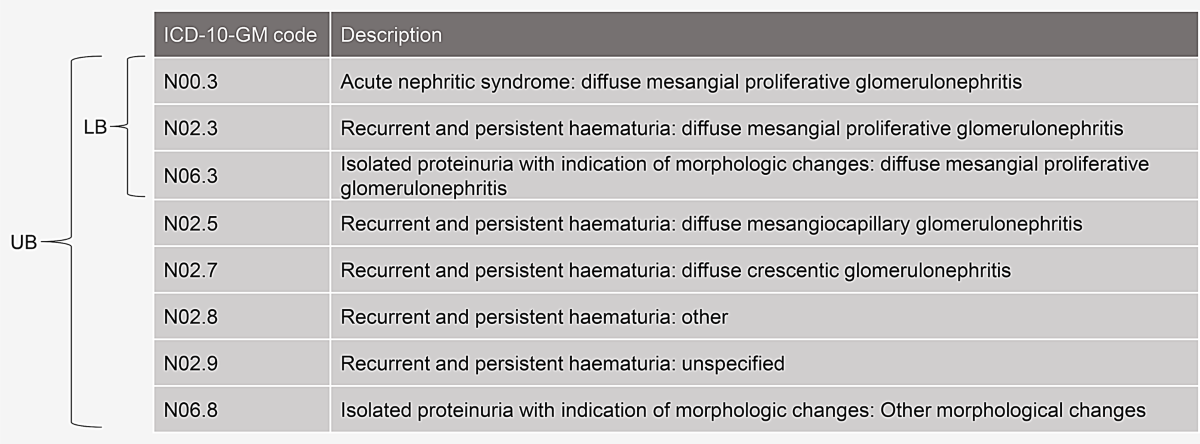Click the Description column header

tap(391, 35)
